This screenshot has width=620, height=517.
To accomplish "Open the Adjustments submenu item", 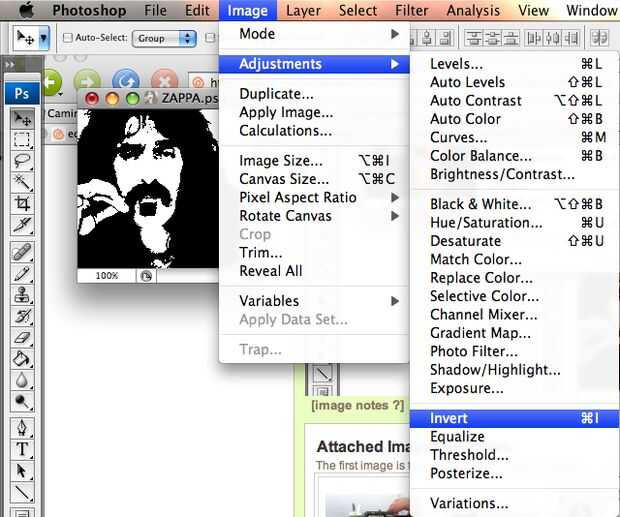I will pos(314,64).
